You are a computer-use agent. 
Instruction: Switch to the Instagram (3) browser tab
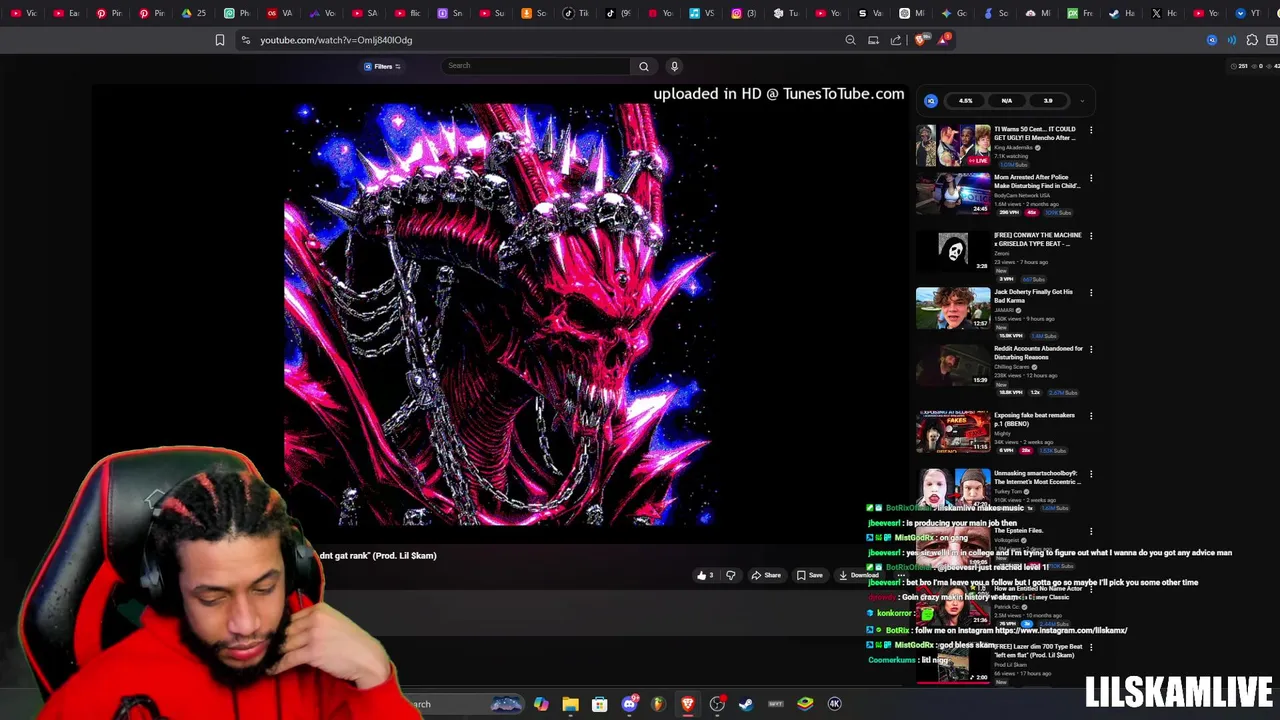(745, 13)
